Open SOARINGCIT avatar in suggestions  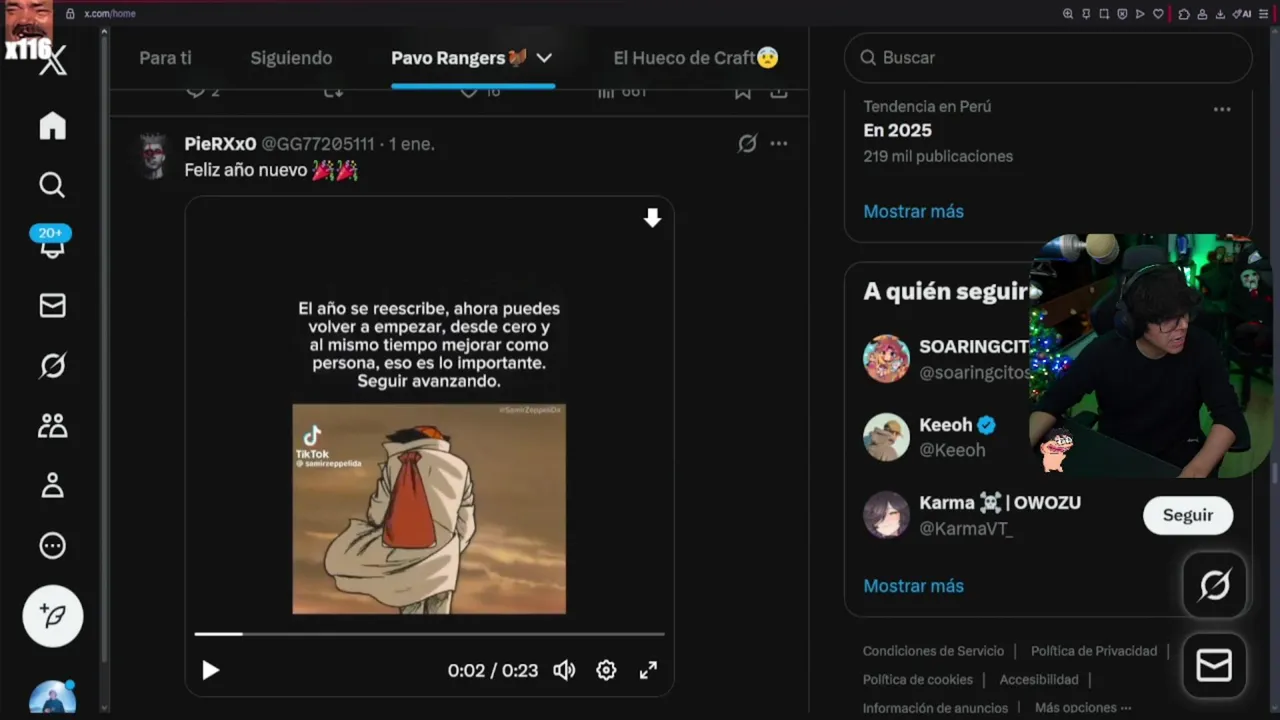886,359
